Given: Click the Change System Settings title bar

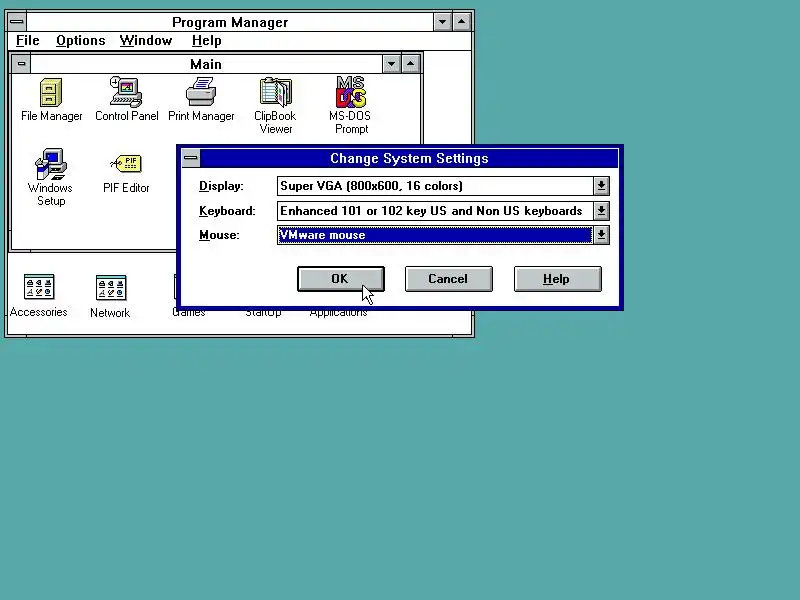Looking at the screenshot, I should pos(409,158).
